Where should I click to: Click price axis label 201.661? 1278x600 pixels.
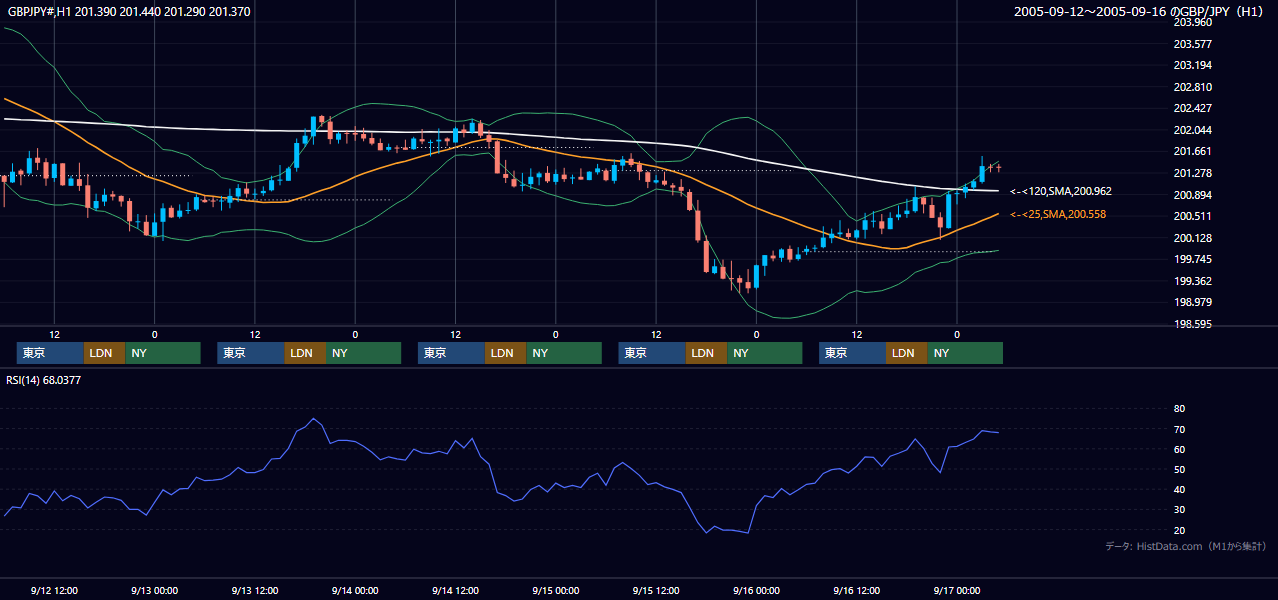click(1192, 152)
